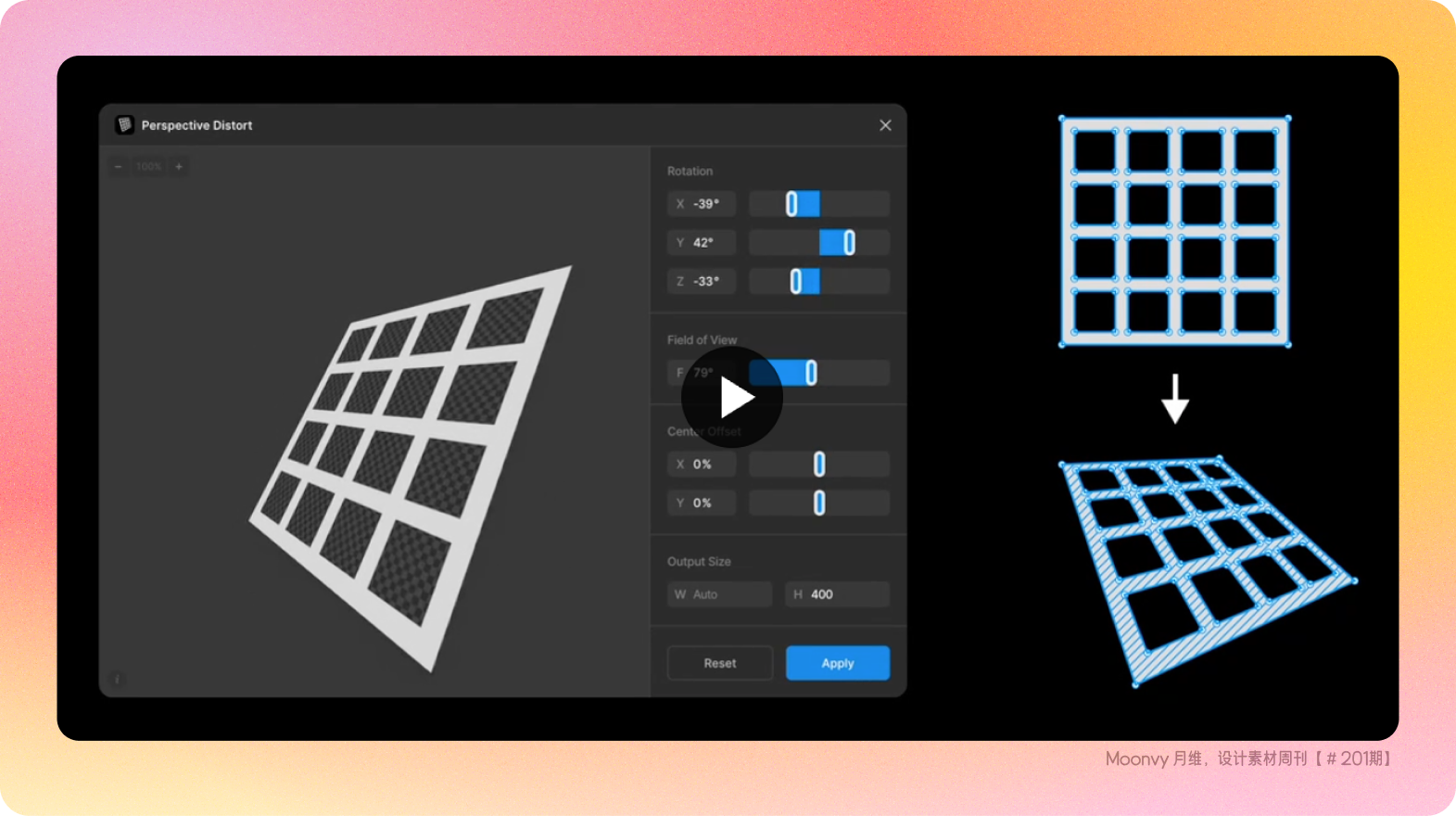Click the Rotation X value field

coord(702,204)
